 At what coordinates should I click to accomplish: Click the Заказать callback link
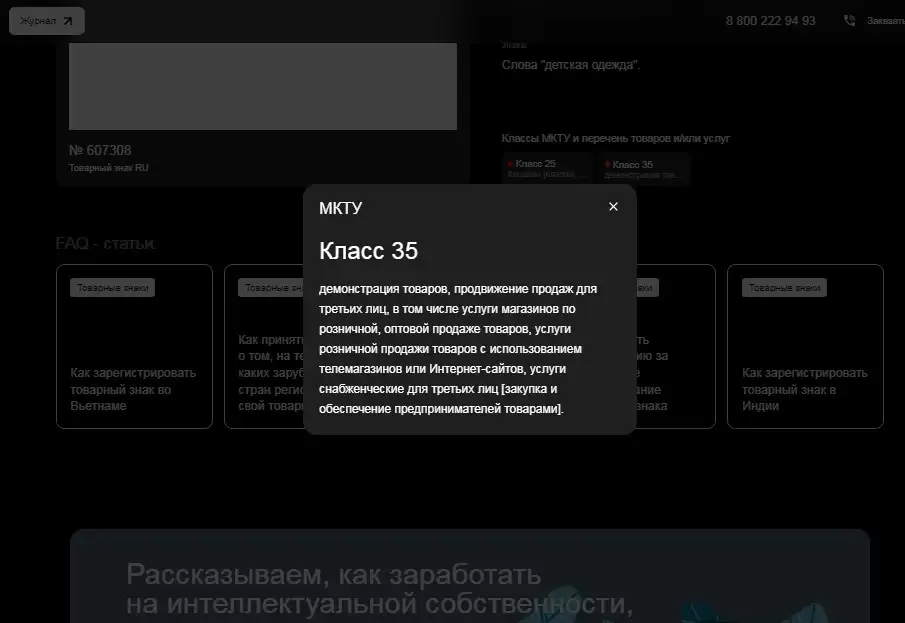(x=884, y=21)
